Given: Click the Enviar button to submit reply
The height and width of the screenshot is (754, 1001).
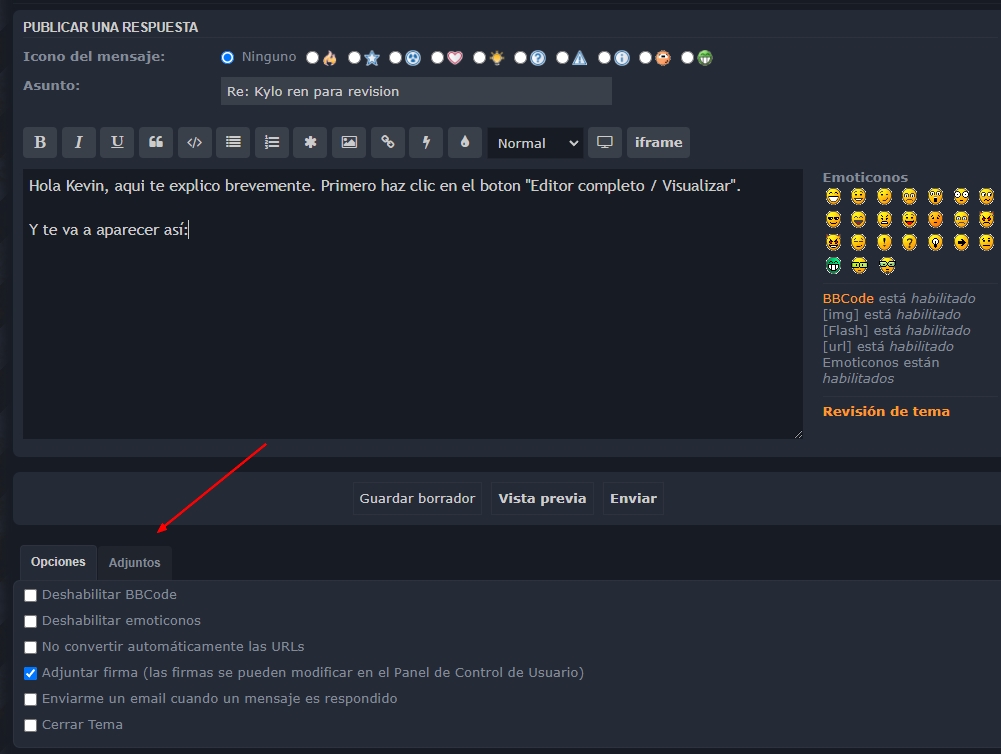Looking at the screenshot, I should 633,498.
